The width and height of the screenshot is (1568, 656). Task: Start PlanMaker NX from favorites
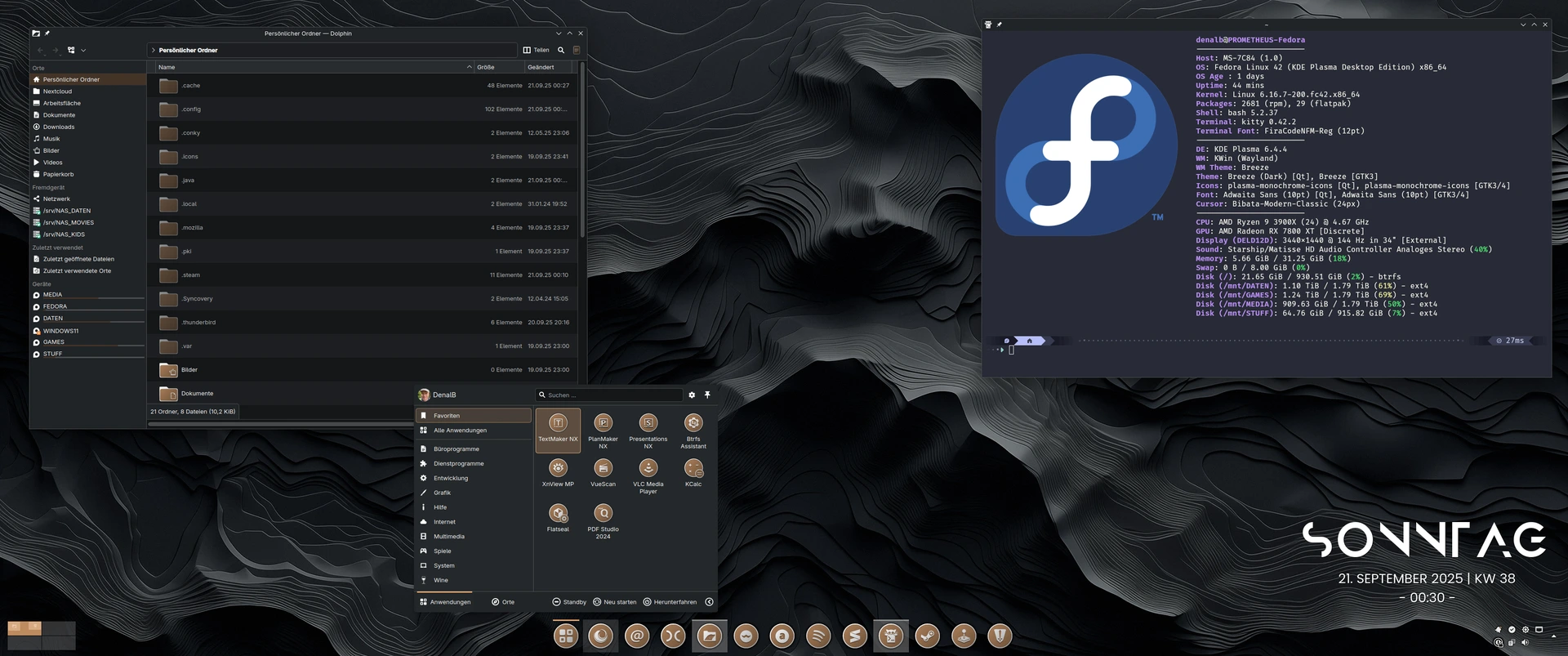point(603,423)
